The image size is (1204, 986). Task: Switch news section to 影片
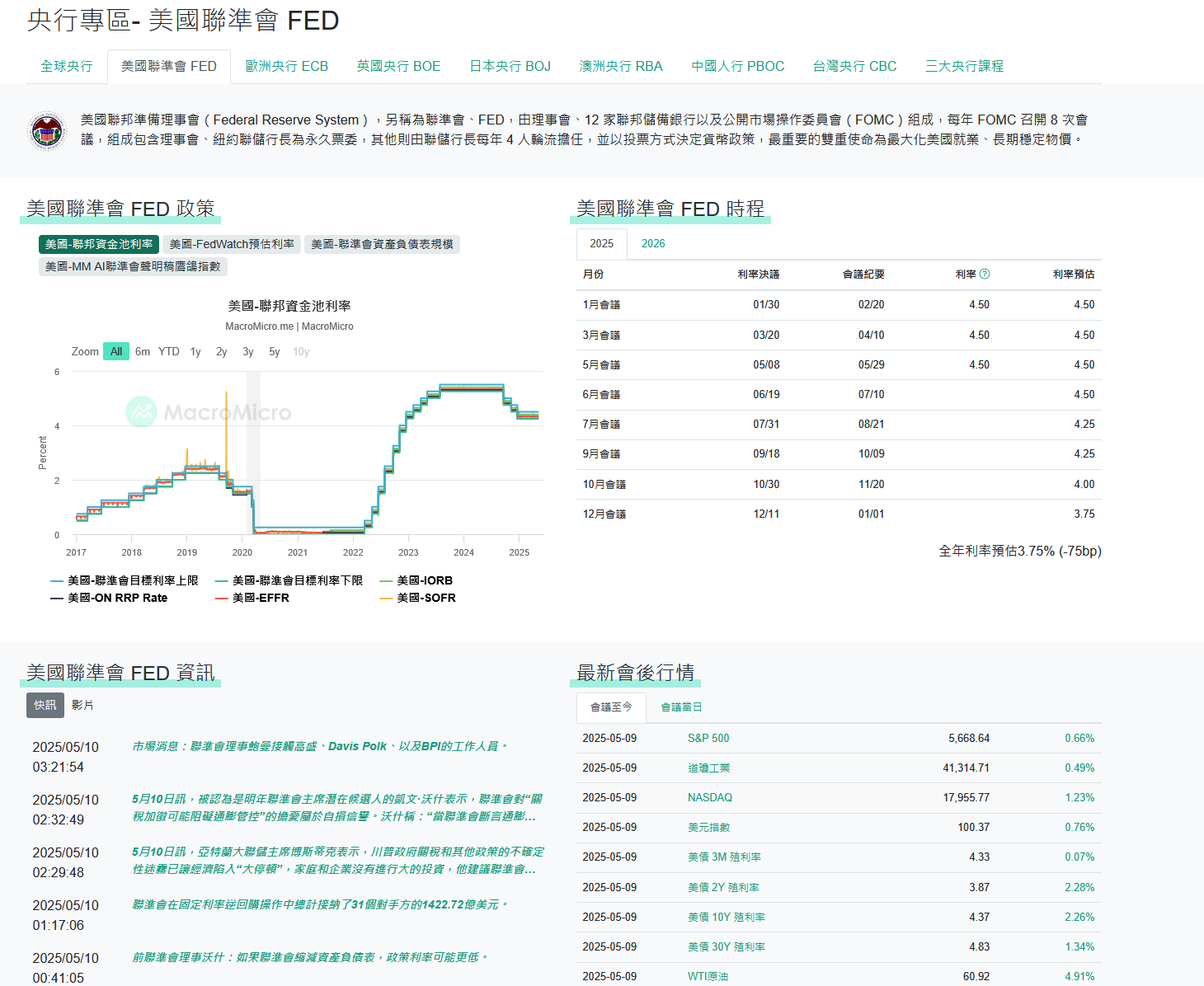click(82, 705)
